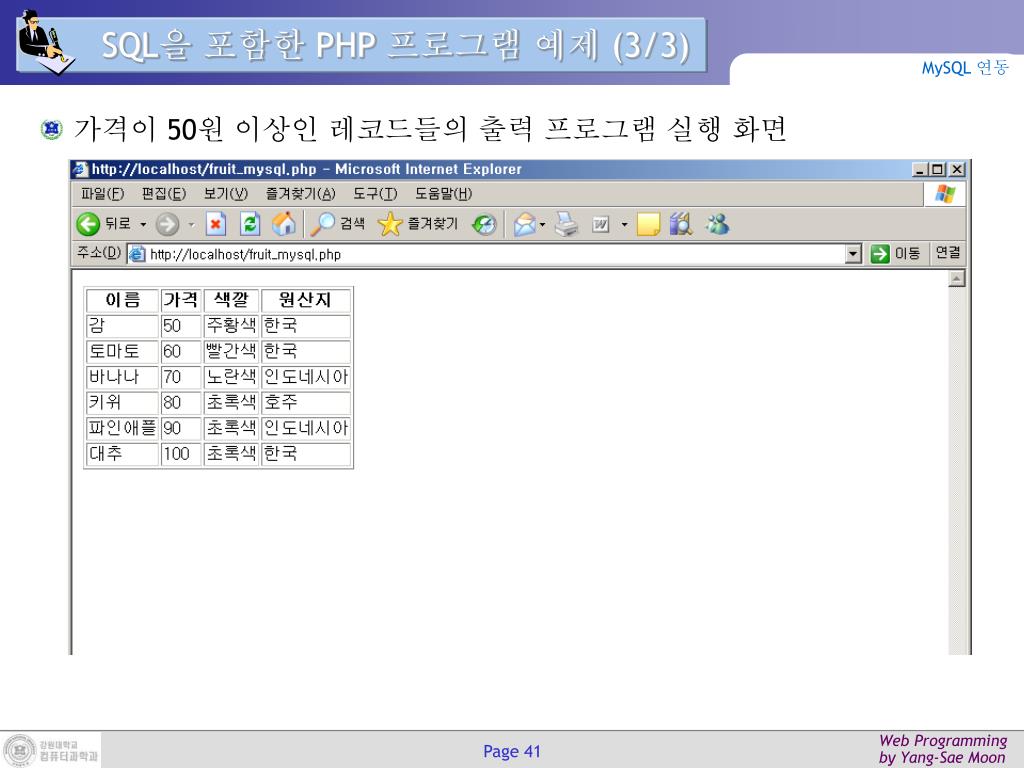Maximize the Internet Explorer window

938,170
